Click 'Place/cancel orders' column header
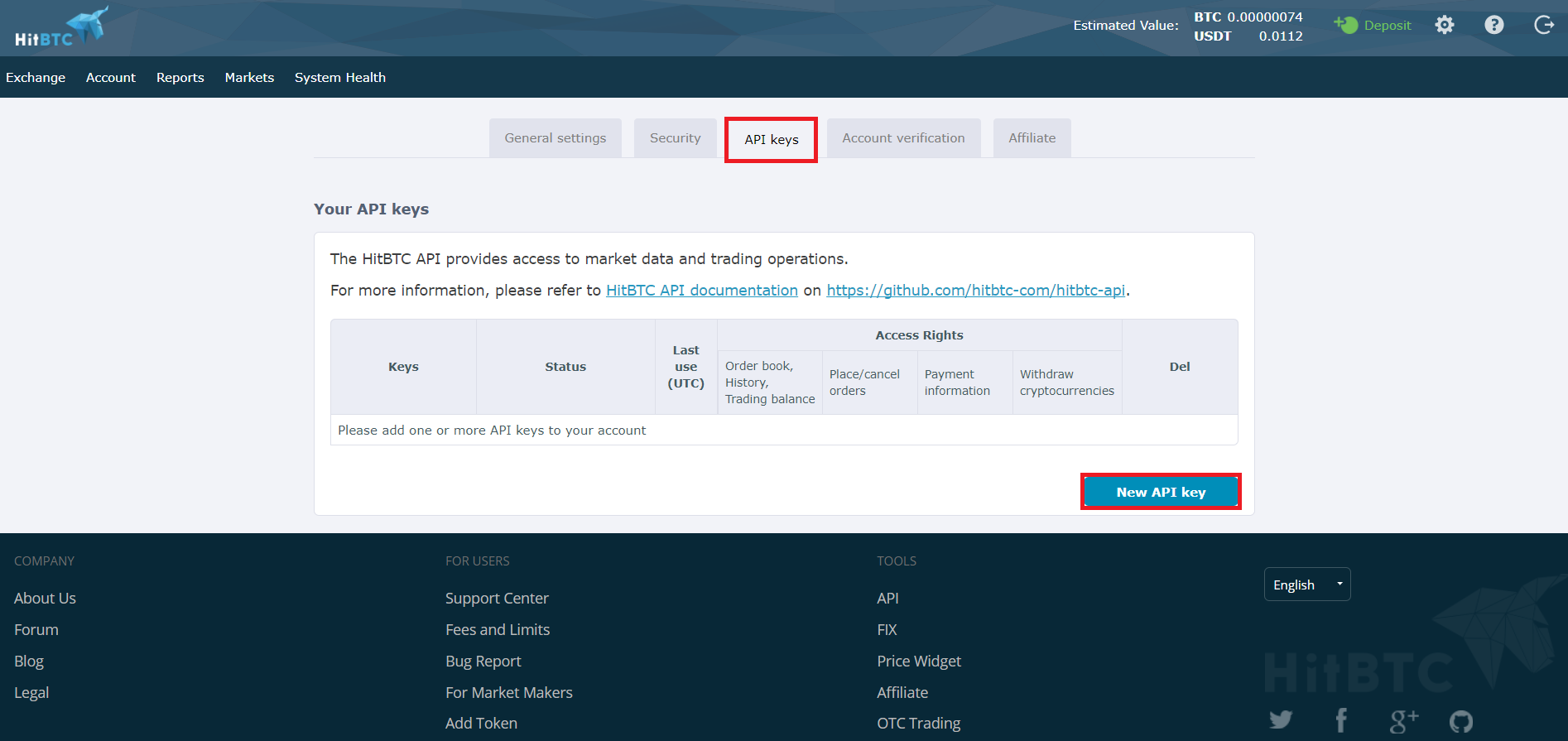1568x741 pixels. [x=869, y=383]
